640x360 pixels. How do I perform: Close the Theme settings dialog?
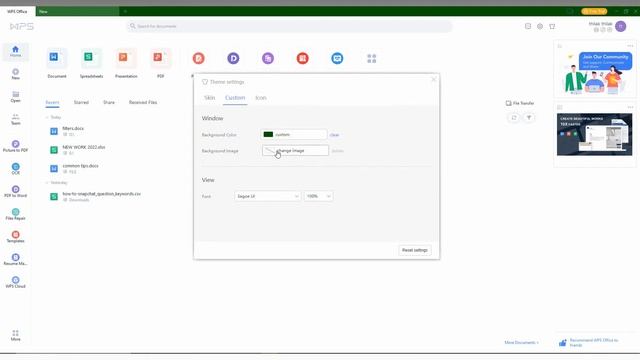[x=433, y=79]
